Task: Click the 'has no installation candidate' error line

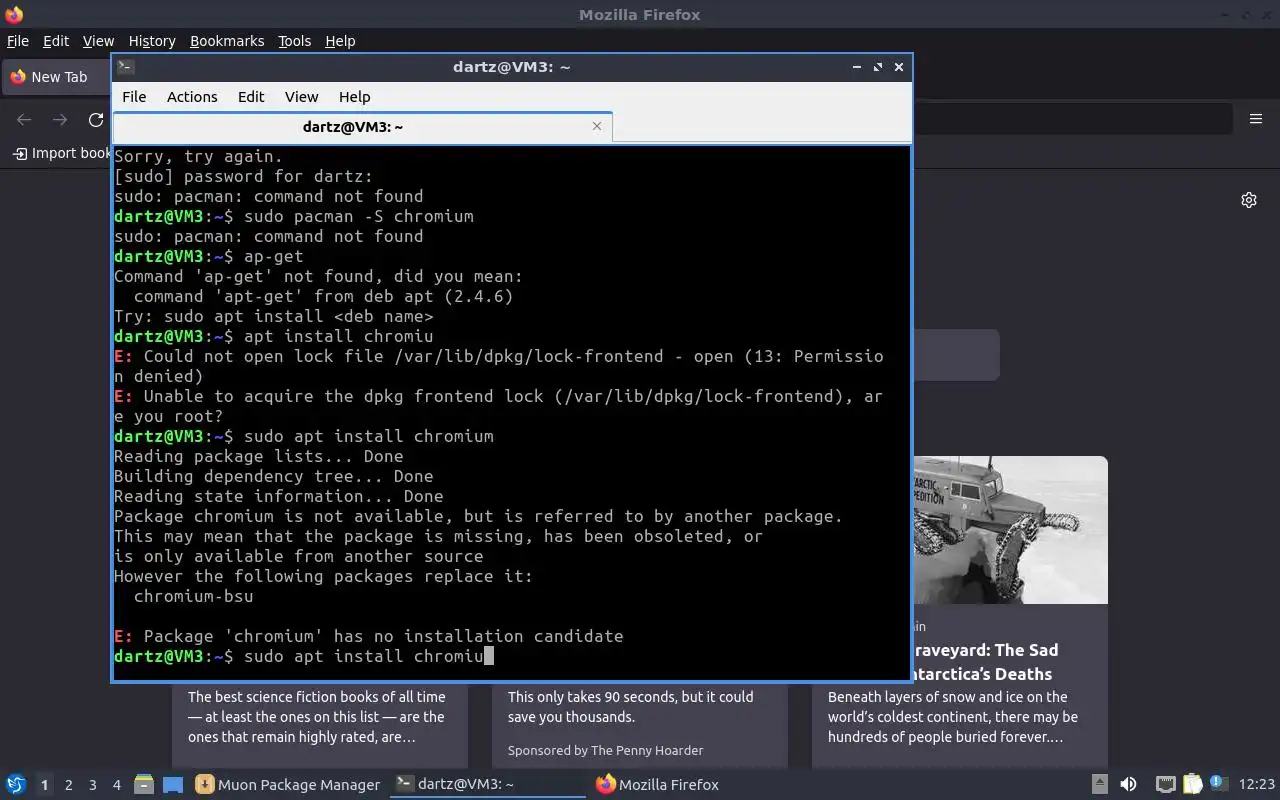Action: pos(369,636)
